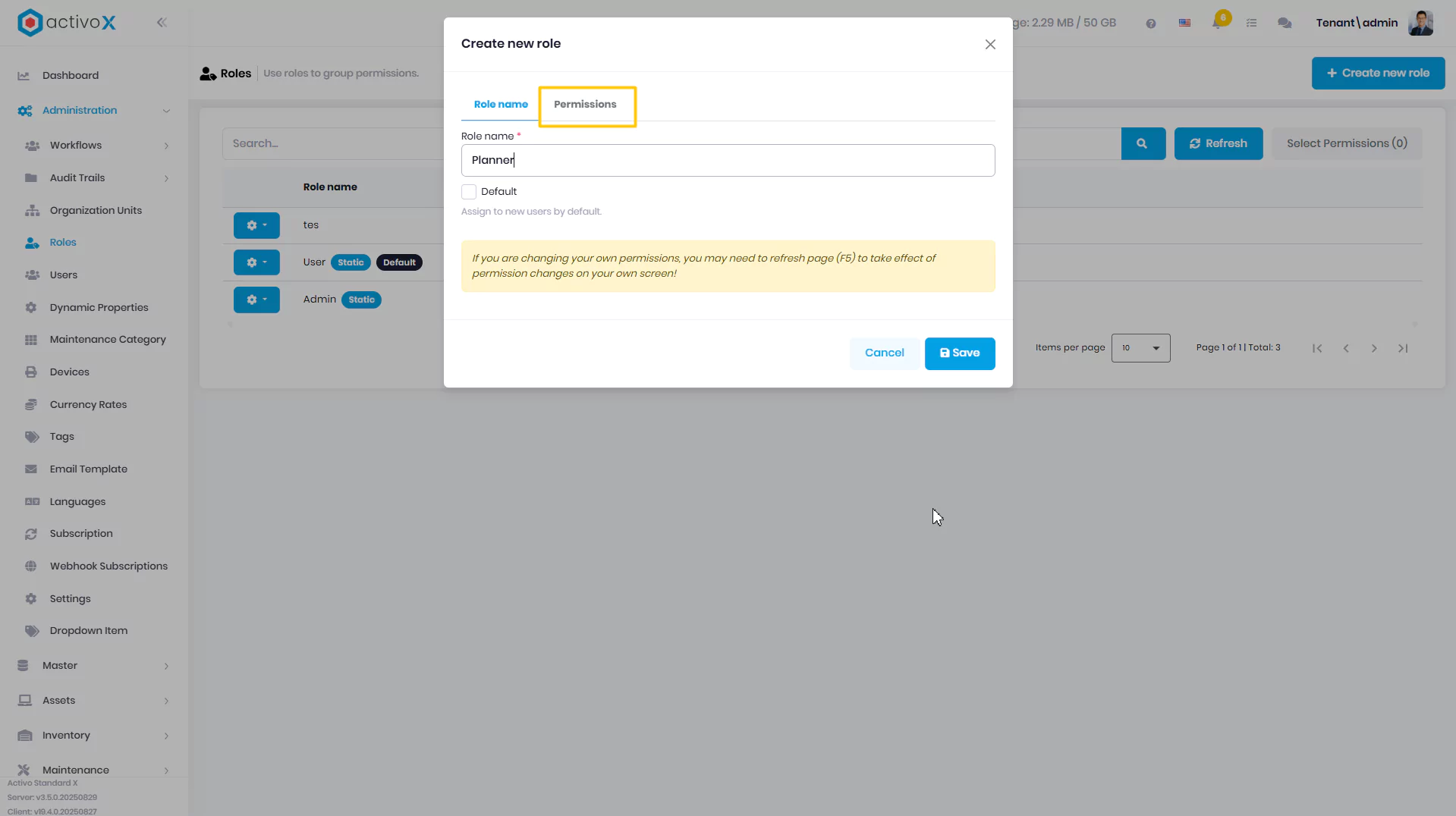The width and height of the screenshot is (1456, 816).
Task: Click the search magnifier button
Action: (x=1143, y=143)
